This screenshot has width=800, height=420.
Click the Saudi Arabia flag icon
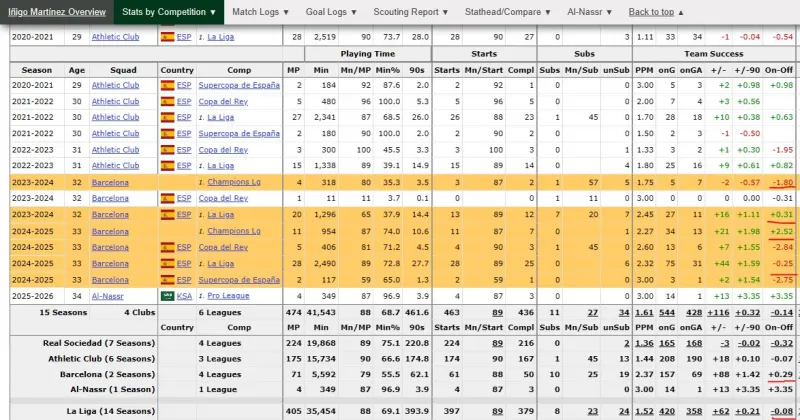(167, 296)
